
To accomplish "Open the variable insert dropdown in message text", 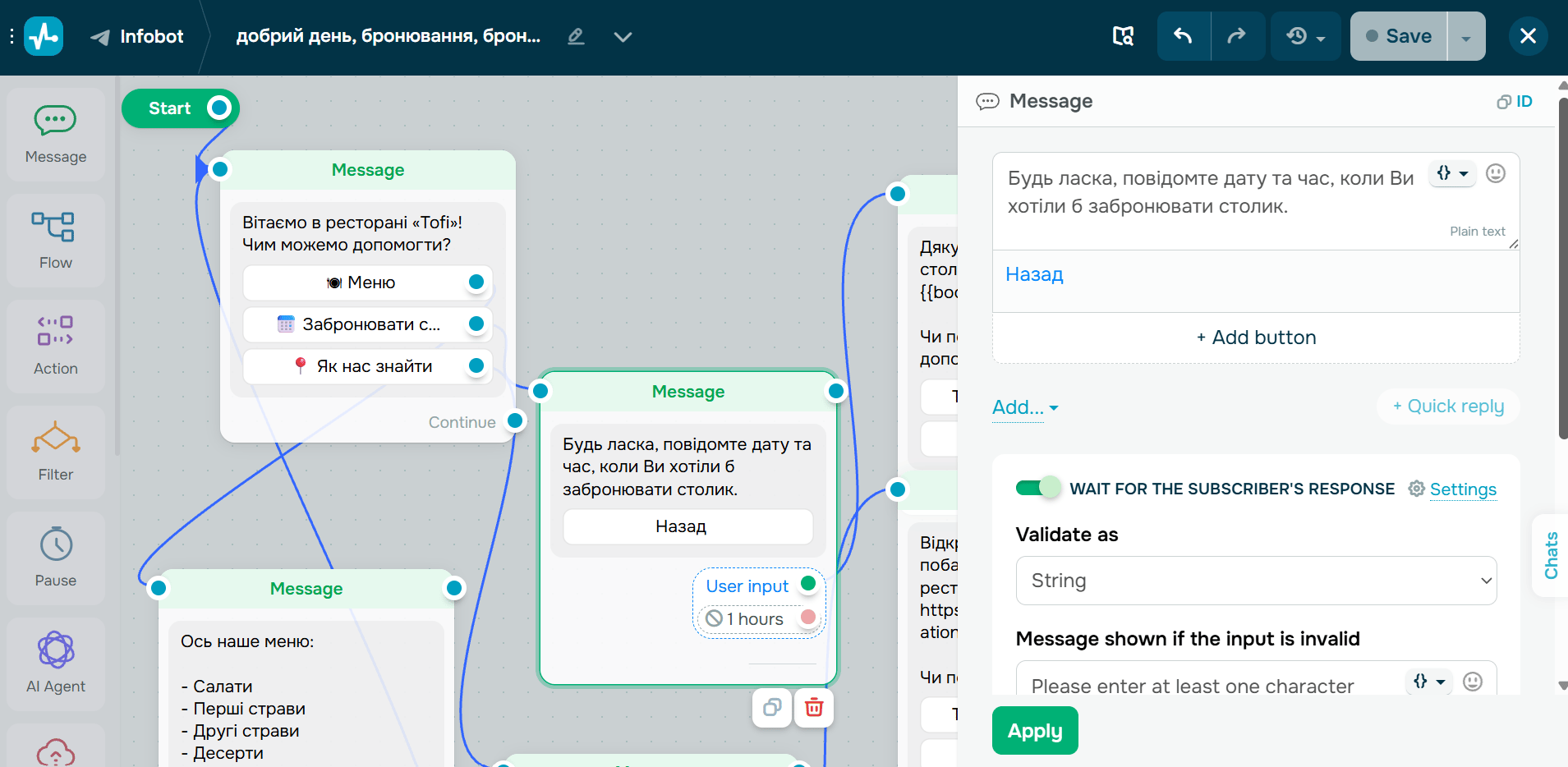I will point(1452,173).
